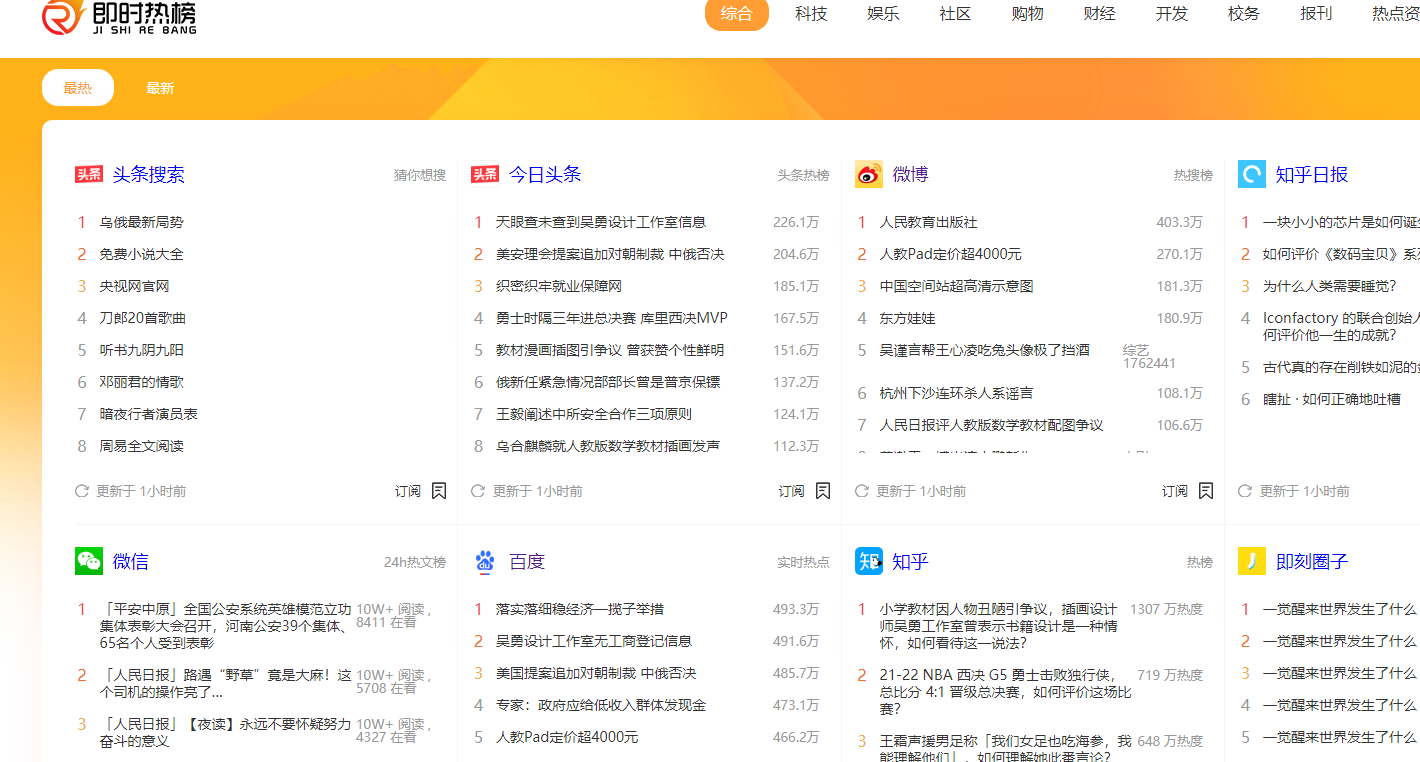Click bookmark icon in 今日头条 card
Viewport: 1420px width, 762px height.
823,491
